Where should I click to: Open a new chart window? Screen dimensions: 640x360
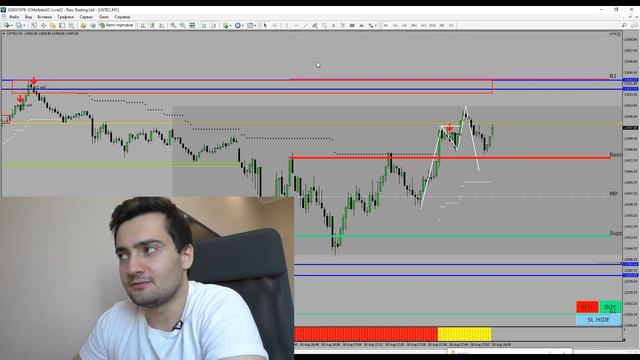[x=7, y=25]
